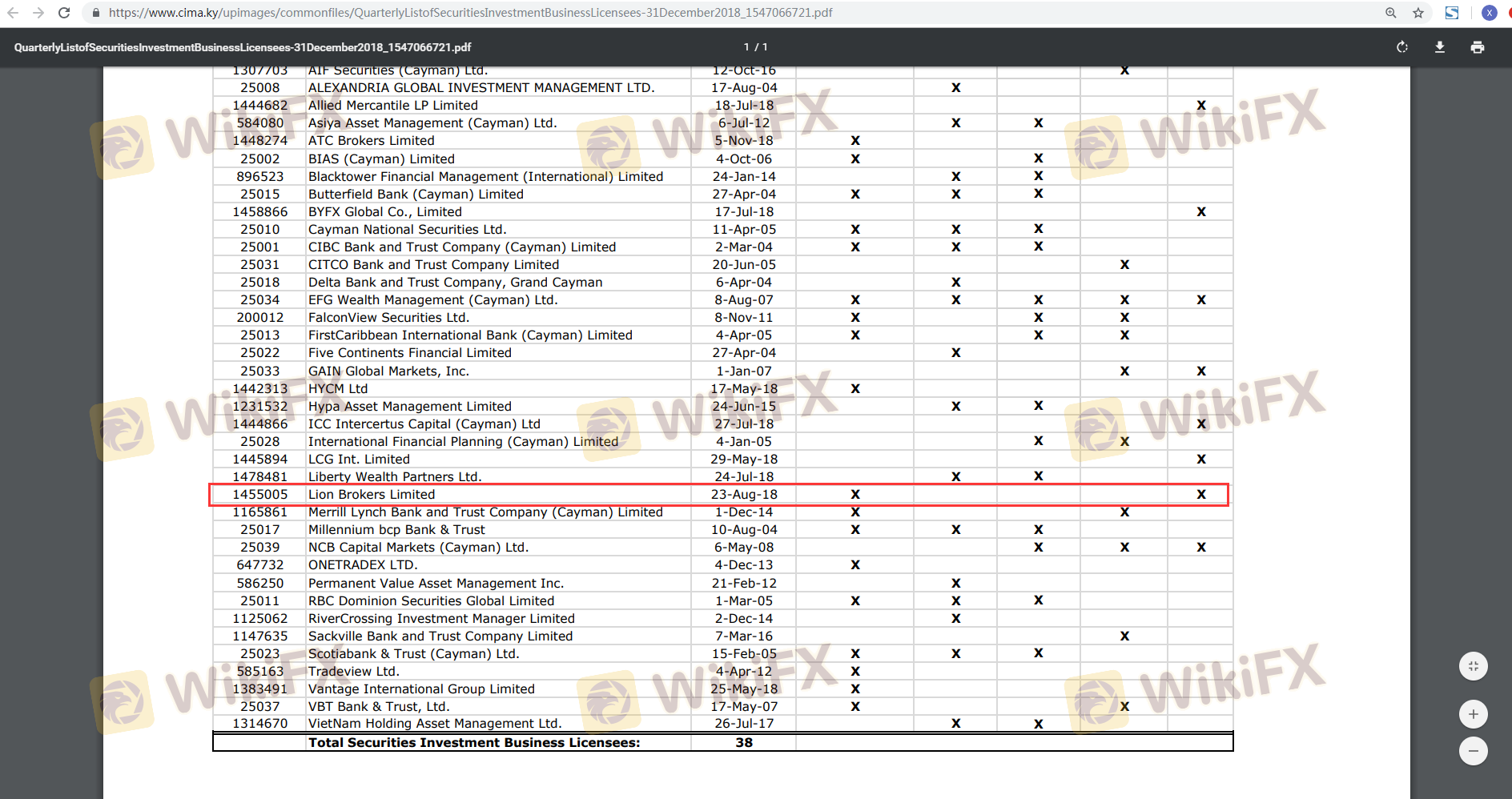Image resolution: width=1512 pixels, height=799 pixels.
Task: Select 'EFG Wealth Management (Cayman) Ltd.'
Action: pyautogui.click(x=433, y=300)
